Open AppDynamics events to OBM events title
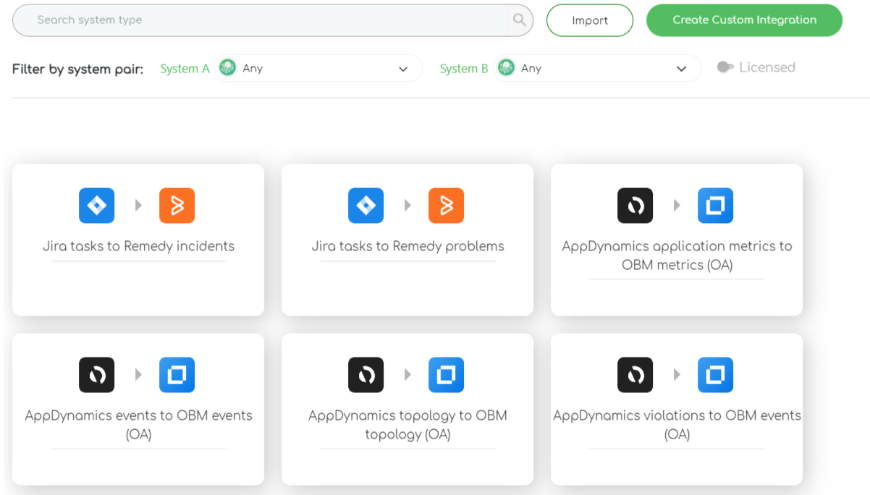The width and height of the screenshot is (870, 495). (138, 425)
